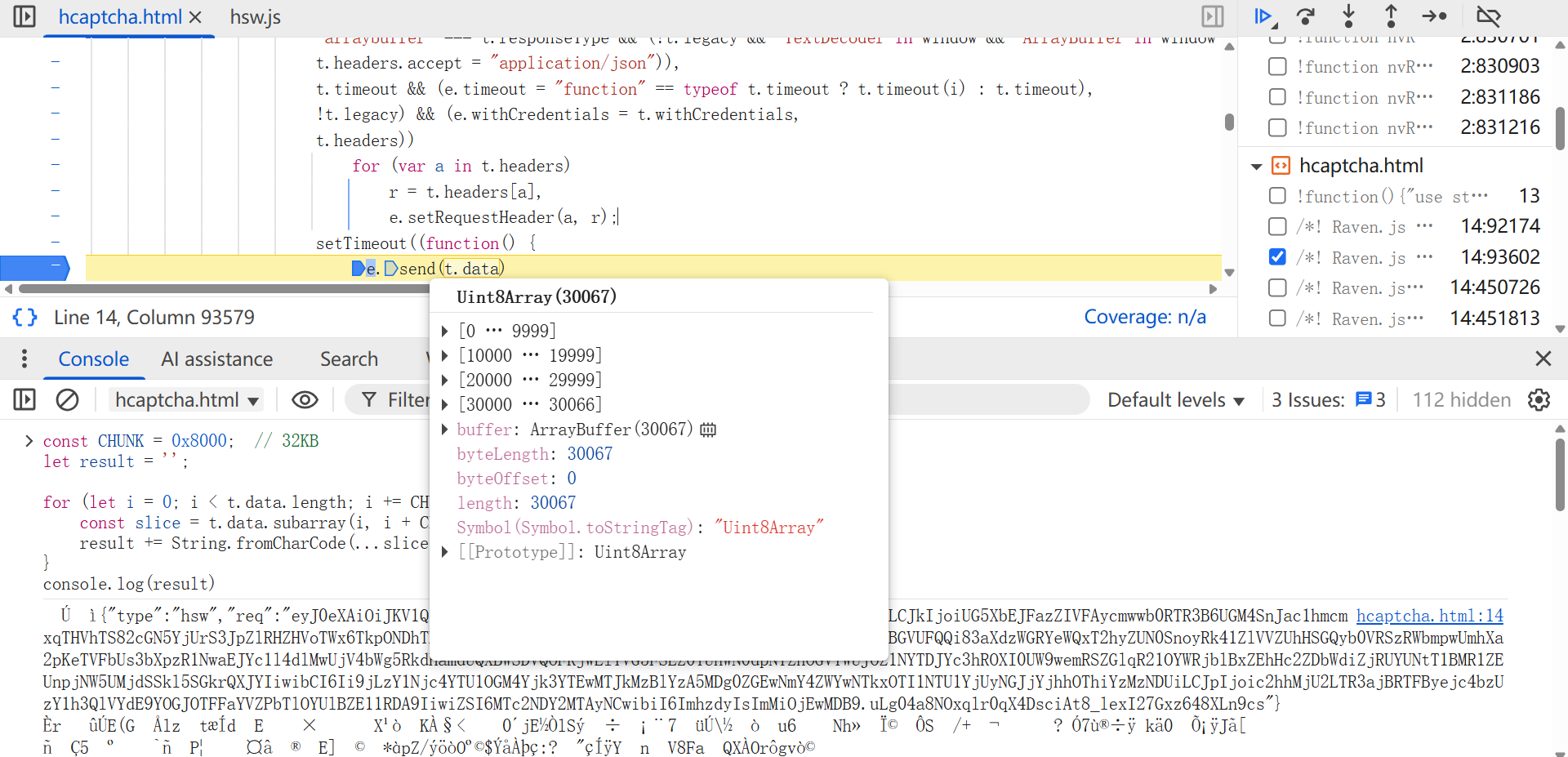
Task: Resume script execution in debugger
Action: (x=1263, y=16)
